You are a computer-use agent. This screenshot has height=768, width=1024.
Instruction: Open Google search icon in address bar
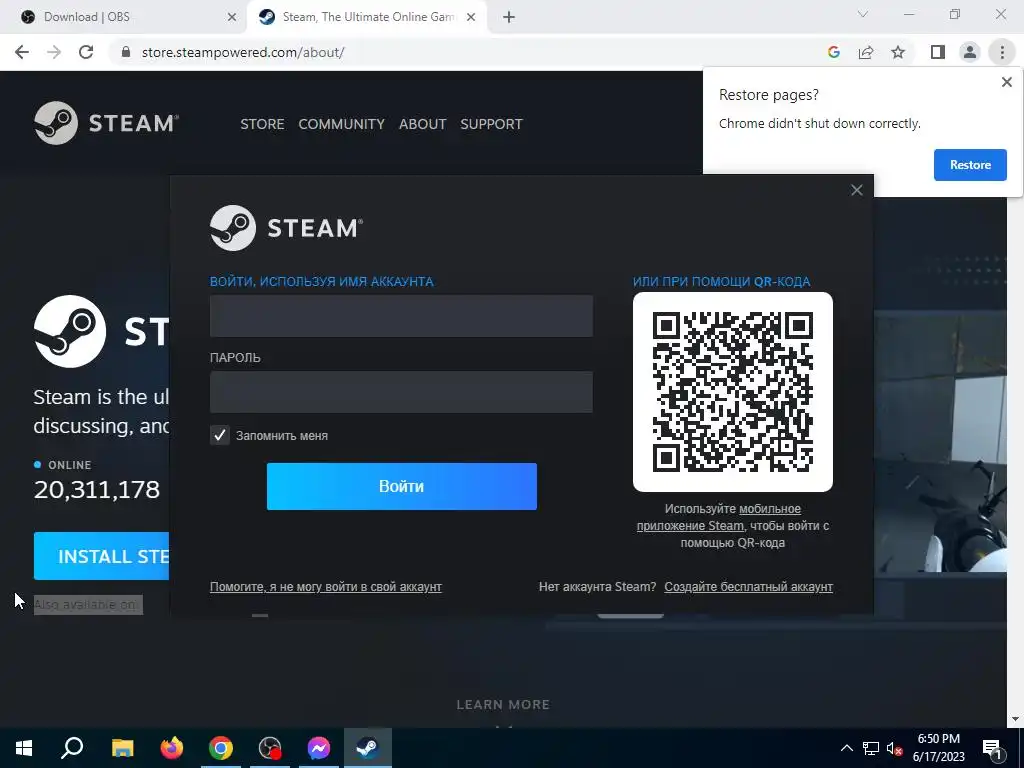833,52
